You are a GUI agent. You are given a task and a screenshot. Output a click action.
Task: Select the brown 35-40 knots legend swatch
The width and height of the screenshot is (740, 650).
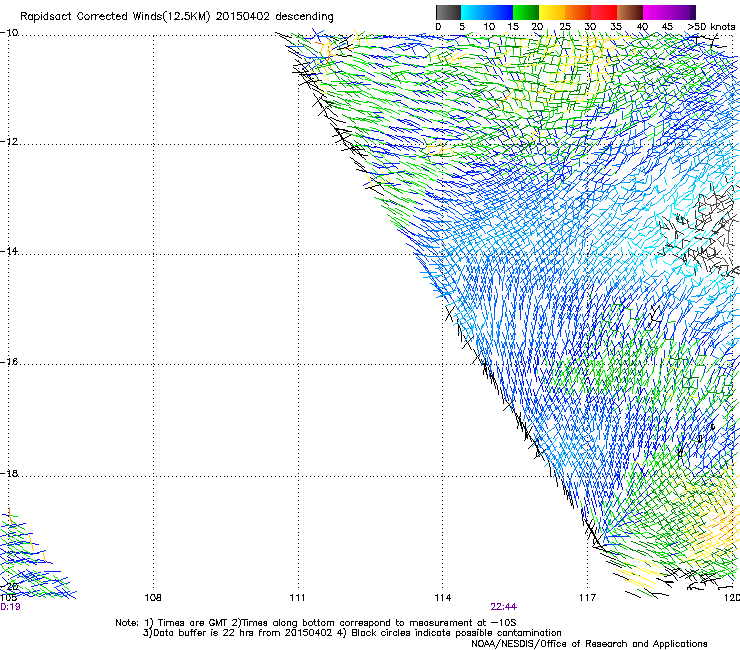click(630, 12)
